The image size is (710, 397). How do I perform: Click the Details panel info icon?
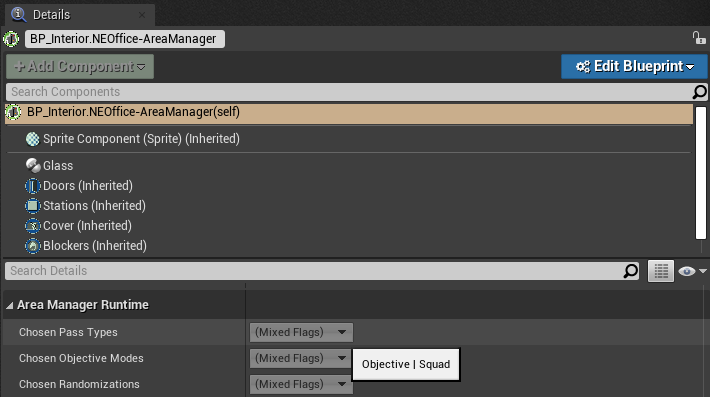19,14
